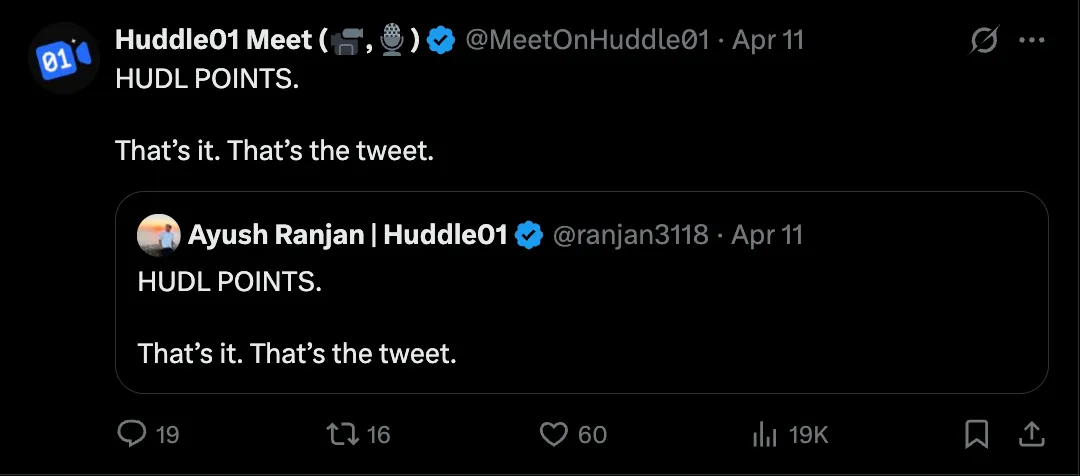
Task: Open the three-dot more options menu
Action: pos(1032,41)
